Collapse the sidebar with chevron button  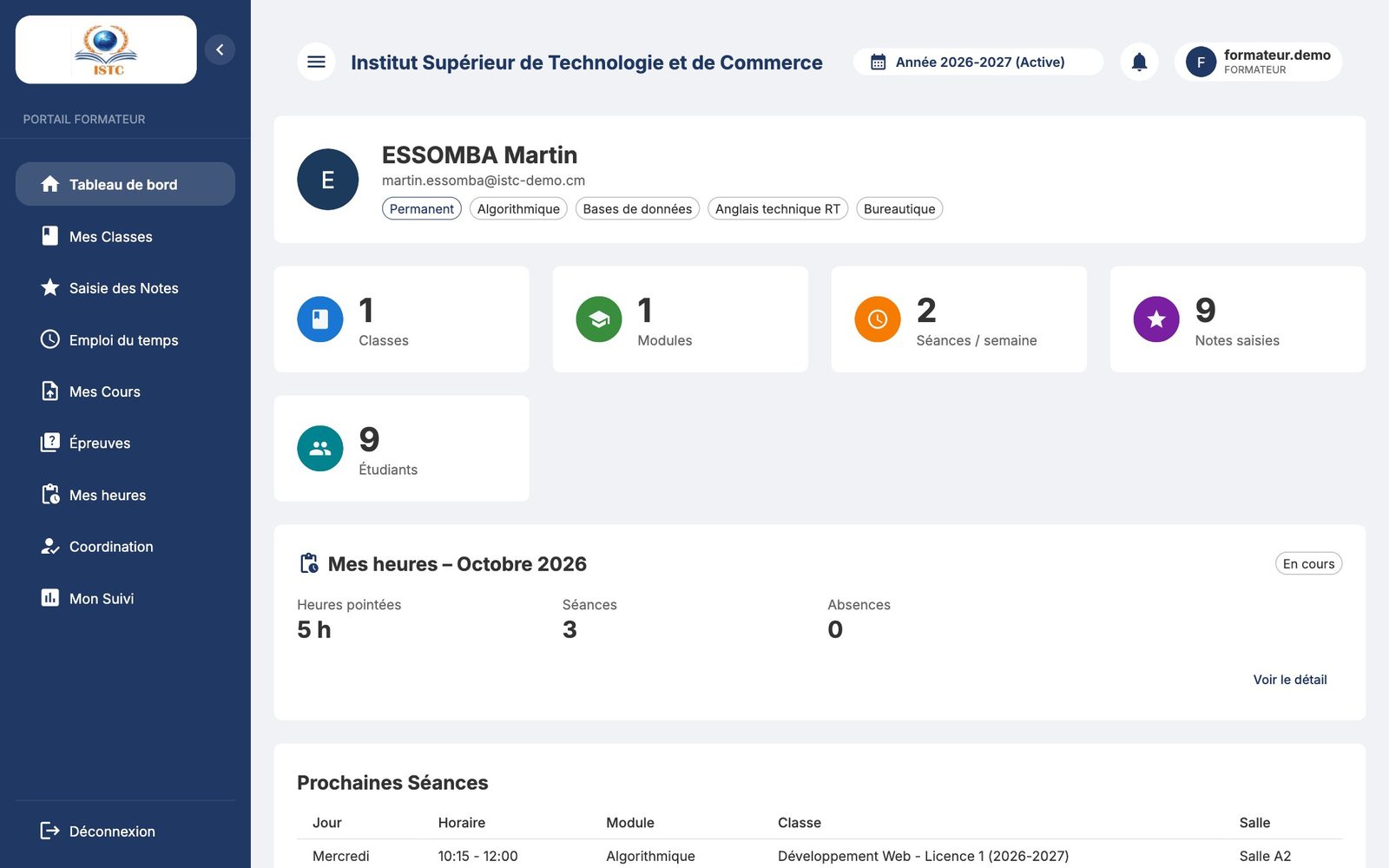220,49
